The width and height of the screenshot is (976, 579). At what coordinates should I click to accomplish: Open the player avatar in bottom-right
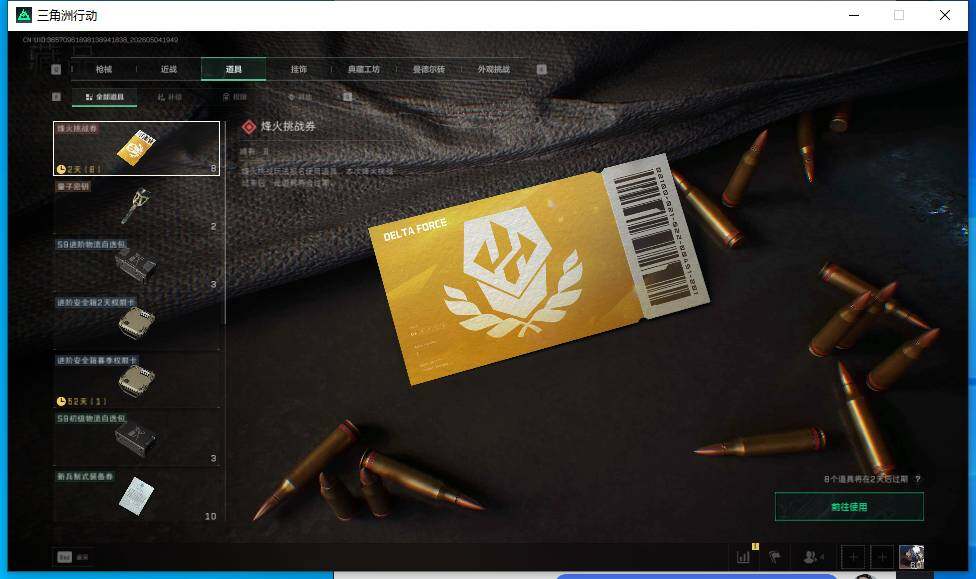click(911, 557)
